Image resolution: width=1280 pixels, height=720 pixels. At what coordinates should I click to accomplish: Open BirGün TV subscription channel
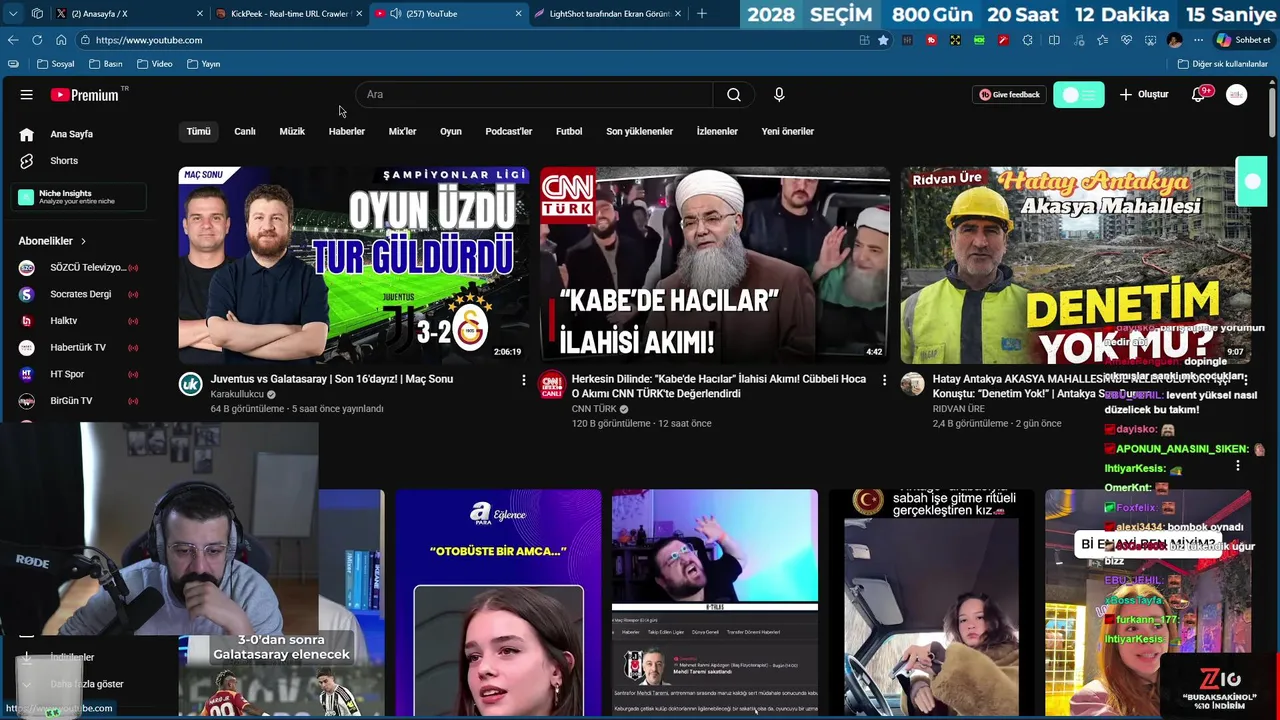pyautogui.click(x=80, y=401)
